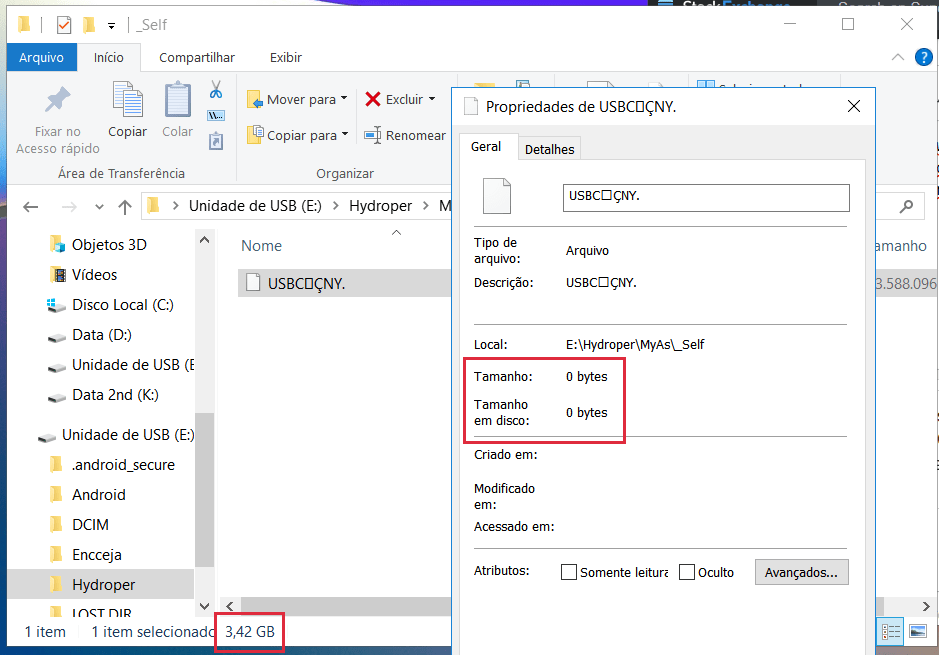
Task: Open the Exibir ribbon tab
Action: click(x=285, y=57)
